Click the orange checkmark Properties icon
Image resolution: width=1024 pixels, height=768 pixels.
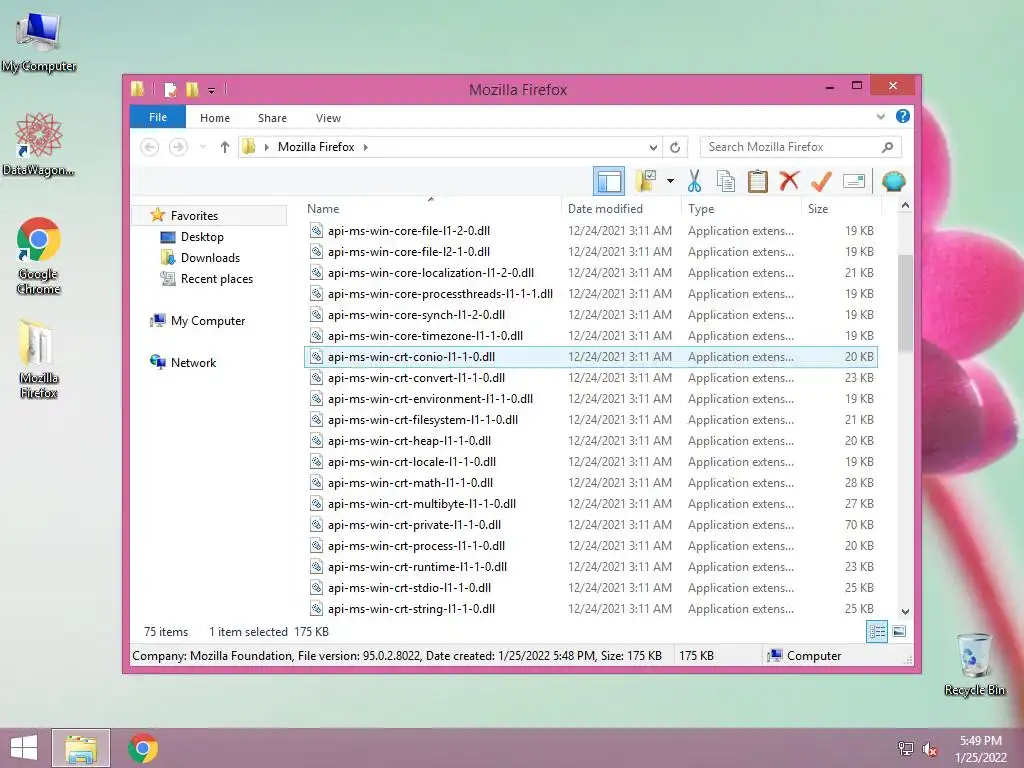tap(822, 181)
